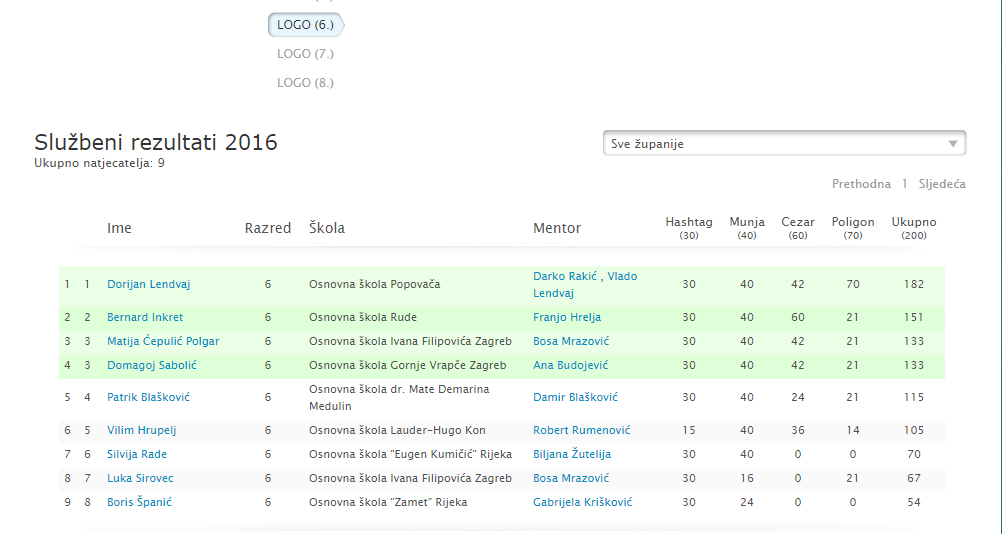
Task: Switch to the LOGO (8.) tab
Action: point(305,82)
